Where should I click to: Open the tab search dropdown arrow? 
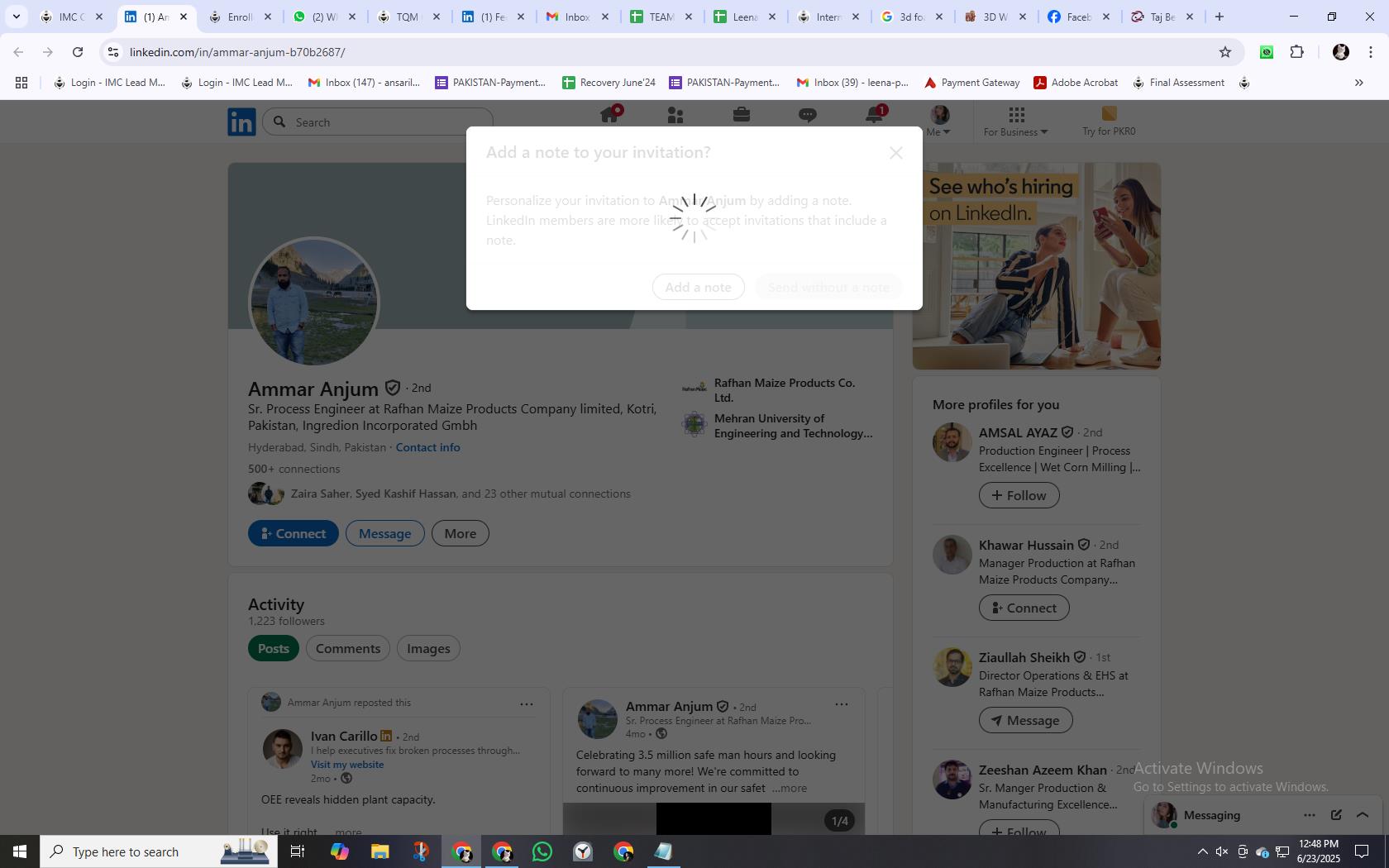click(x=16, y=17)
